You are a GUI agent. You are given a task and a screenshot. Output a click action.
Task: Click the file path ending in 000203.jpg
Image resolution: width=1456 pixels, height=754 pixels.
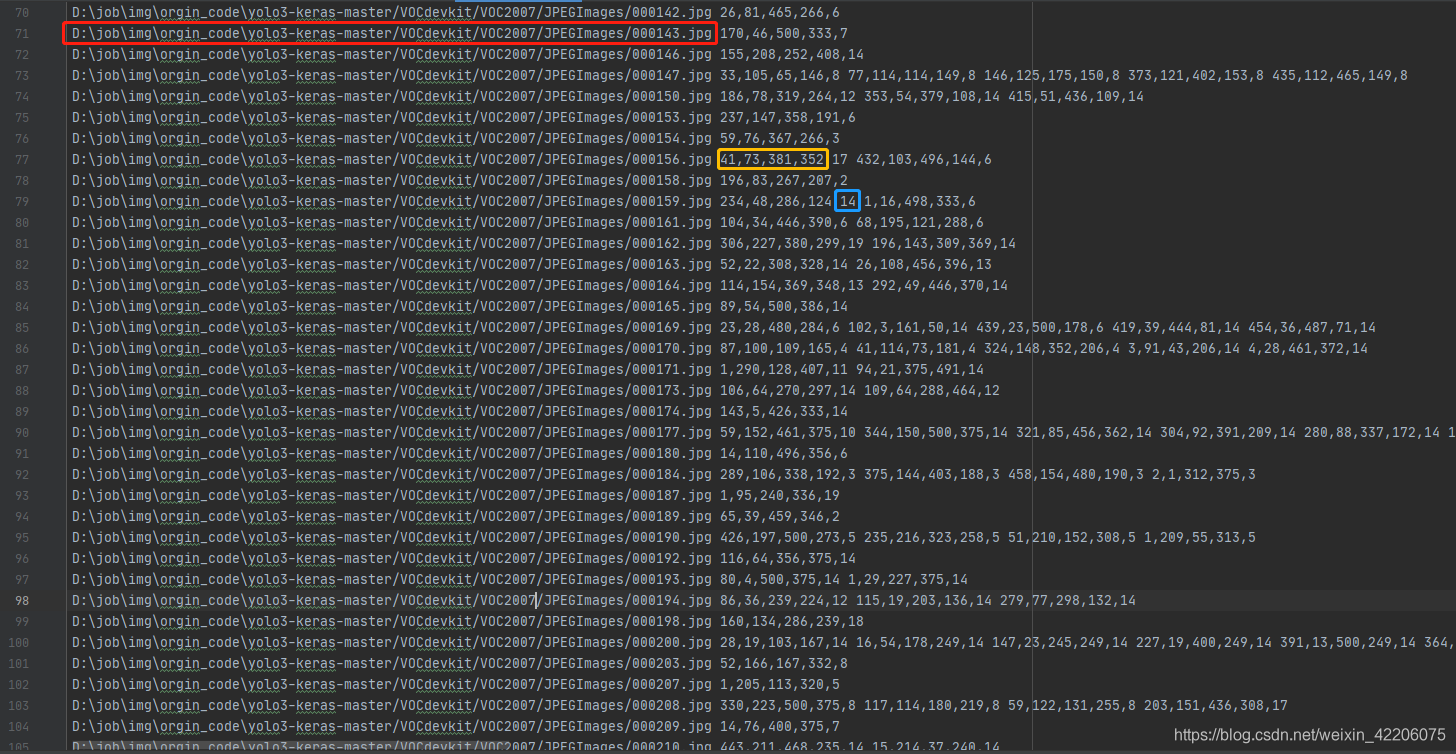[x=392, y=664]
